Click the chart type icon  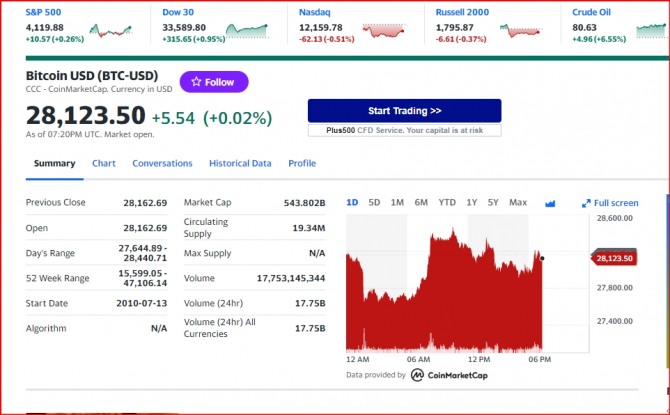pyautogui.click(x=550, y=203)
